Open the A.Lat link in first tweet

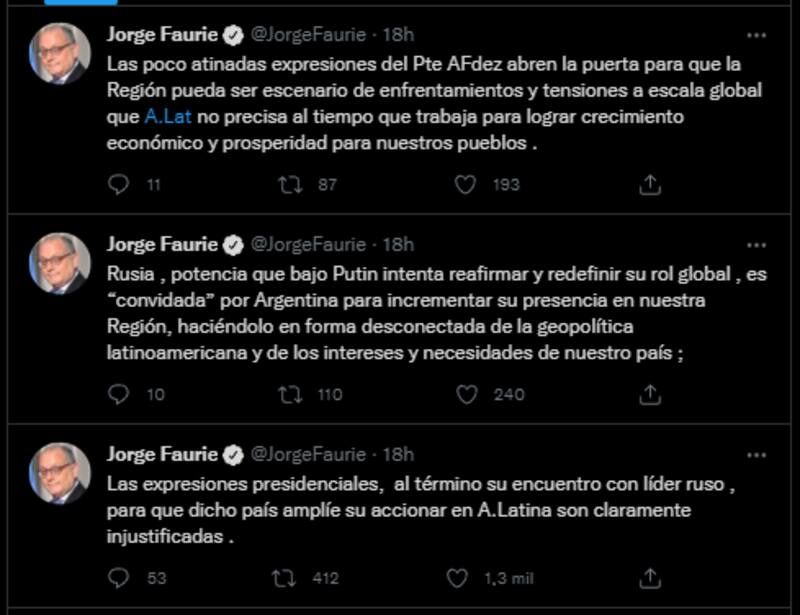[167, 117]
